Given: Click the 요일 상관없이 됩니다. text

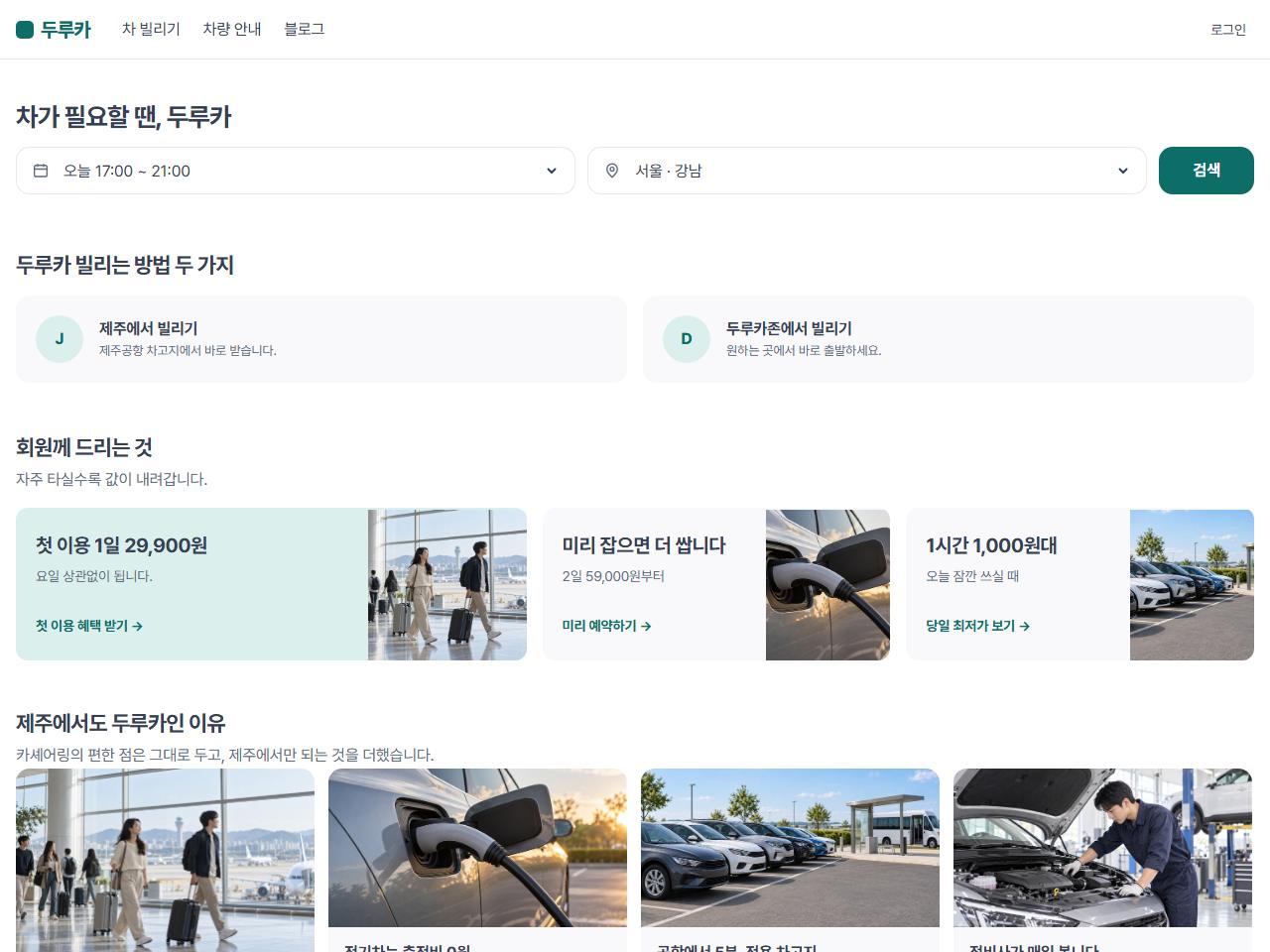Looking at the screenshot, I should pyautogui.click(x=94, y=576).
